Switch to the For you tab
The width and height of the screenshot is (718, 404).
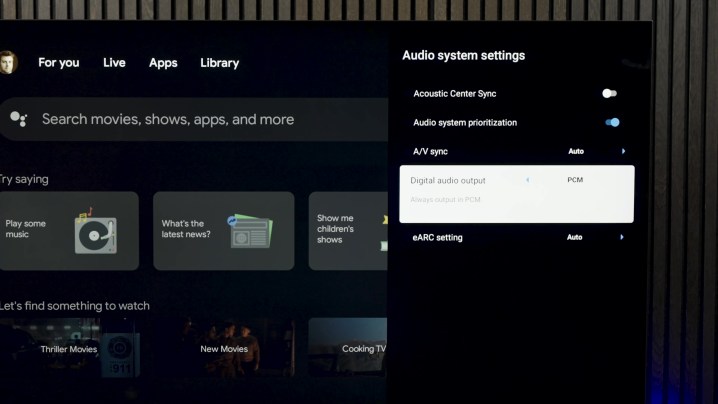pyautogui.click(x=58, y=62)
